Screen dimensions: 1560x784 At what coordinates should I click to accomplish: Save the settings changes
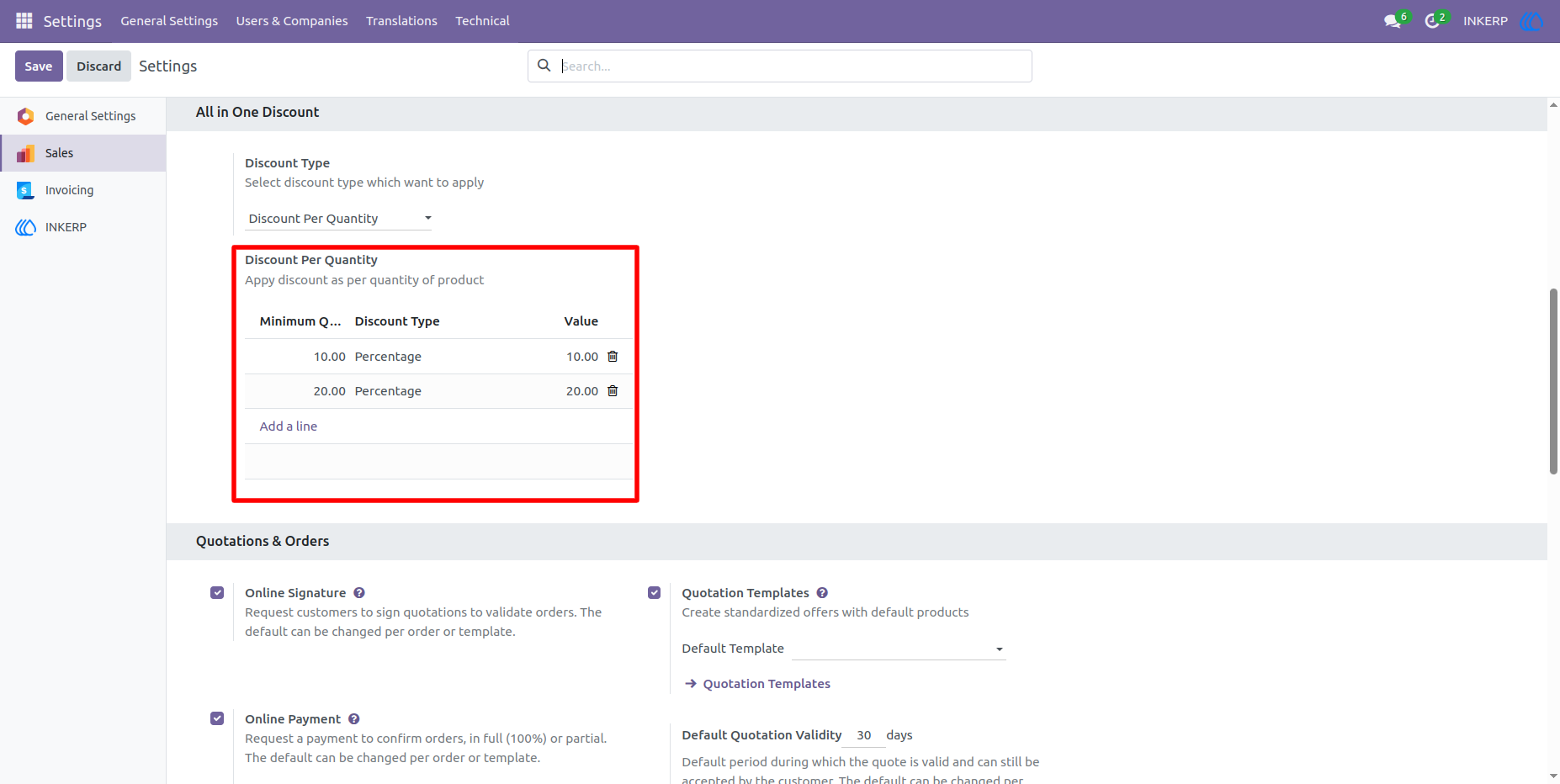pos(39,66)
